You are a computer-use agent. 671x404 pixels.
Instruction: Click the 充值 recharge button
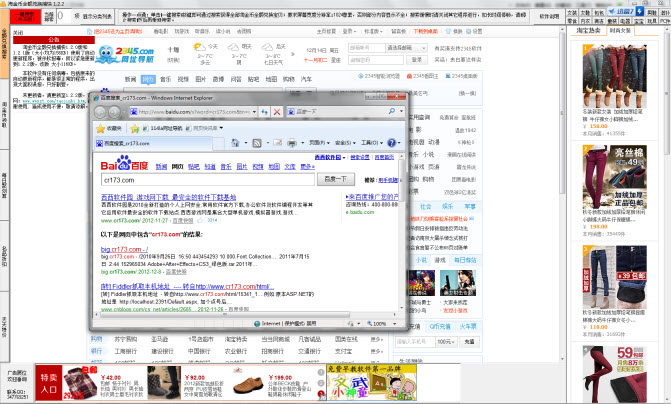click(x=469, y=342)
